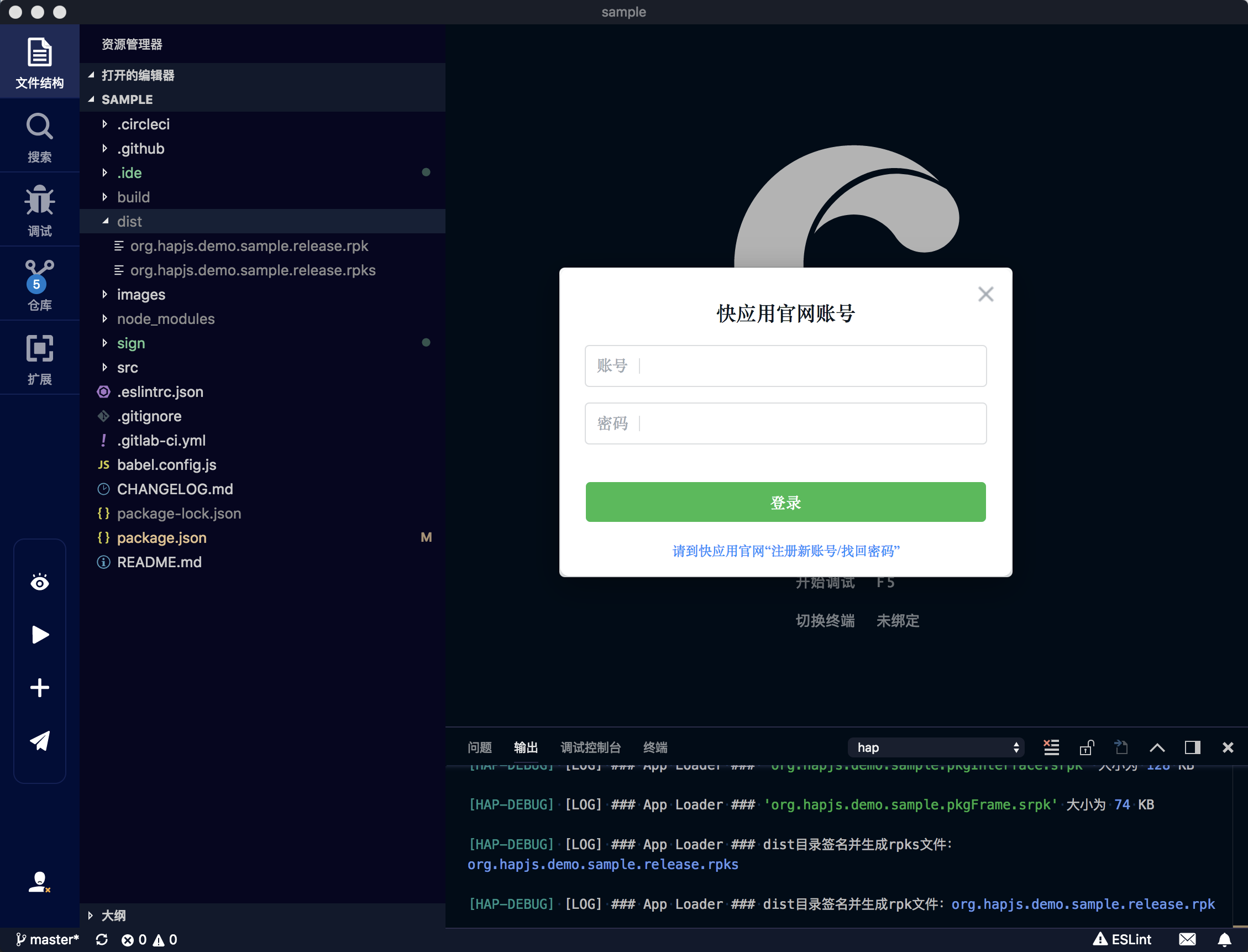Click master* git branch in status bar
The width and height of the screenshot is (1248, 952).
[x=48, y=939]
